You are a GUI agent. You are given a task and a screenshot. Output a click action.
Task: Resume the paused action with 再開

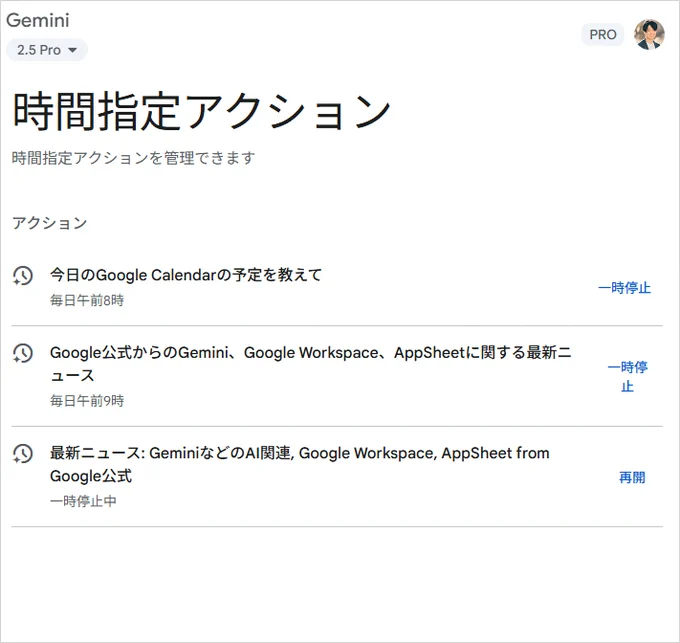pos(632,477)
